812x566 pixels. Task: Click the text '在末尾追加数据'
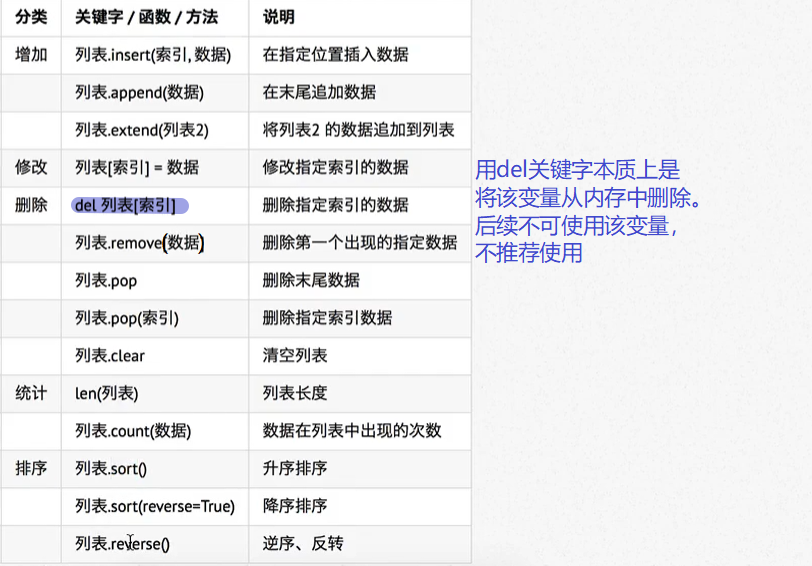coord(320,92)
